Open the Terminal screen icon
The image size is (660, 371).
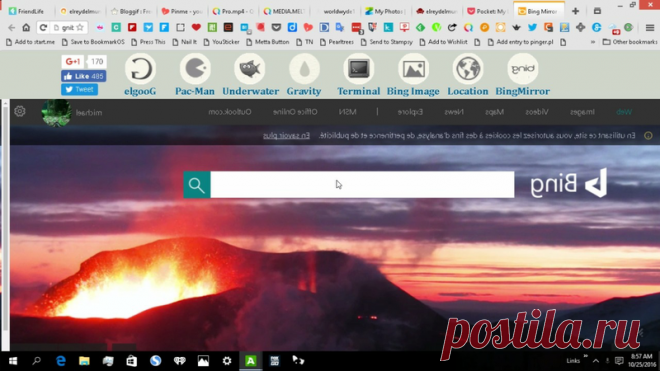pos(359,69)
